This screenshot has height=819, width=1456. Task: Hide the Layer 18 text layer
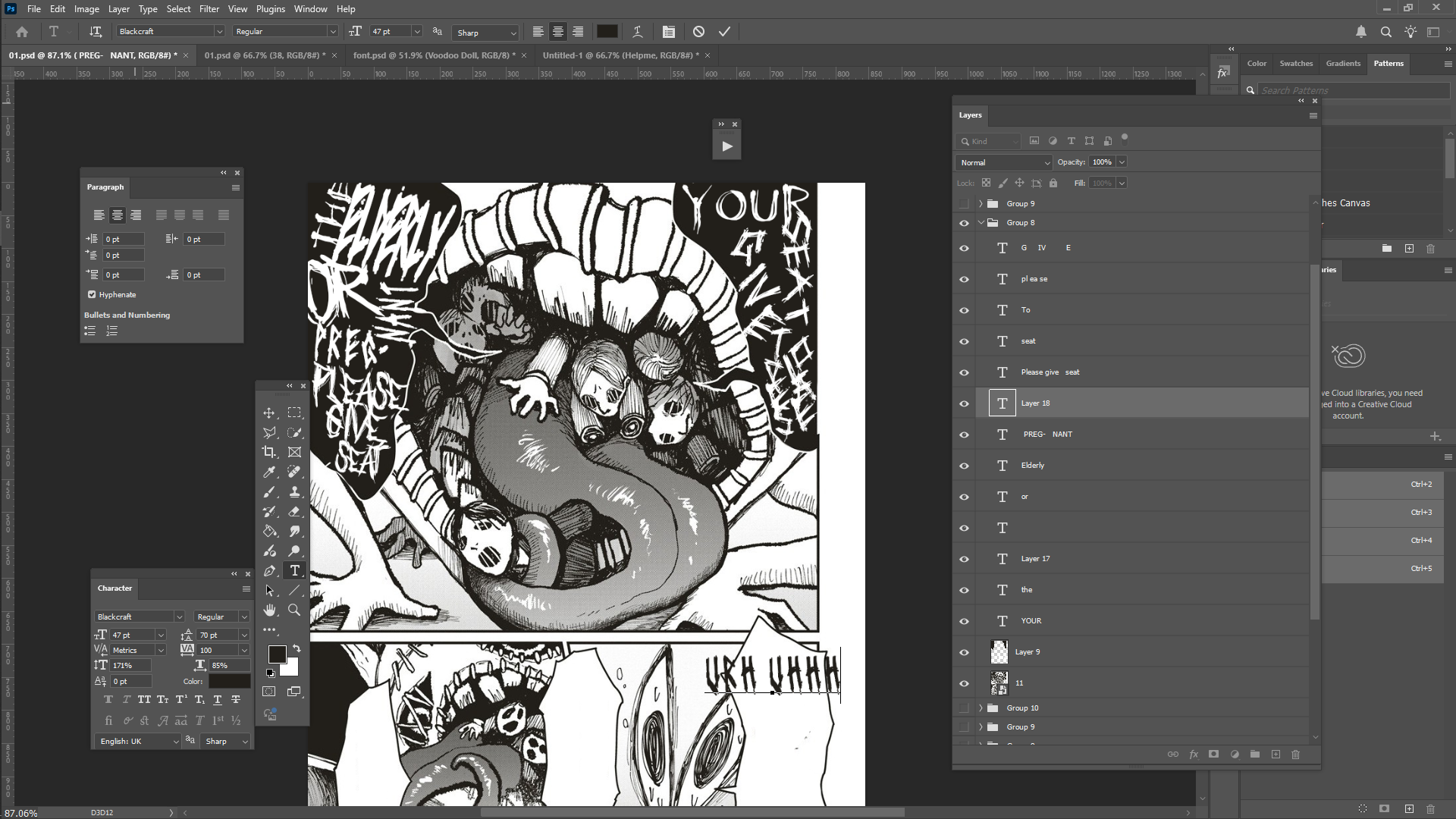click(x=964, y=403)
